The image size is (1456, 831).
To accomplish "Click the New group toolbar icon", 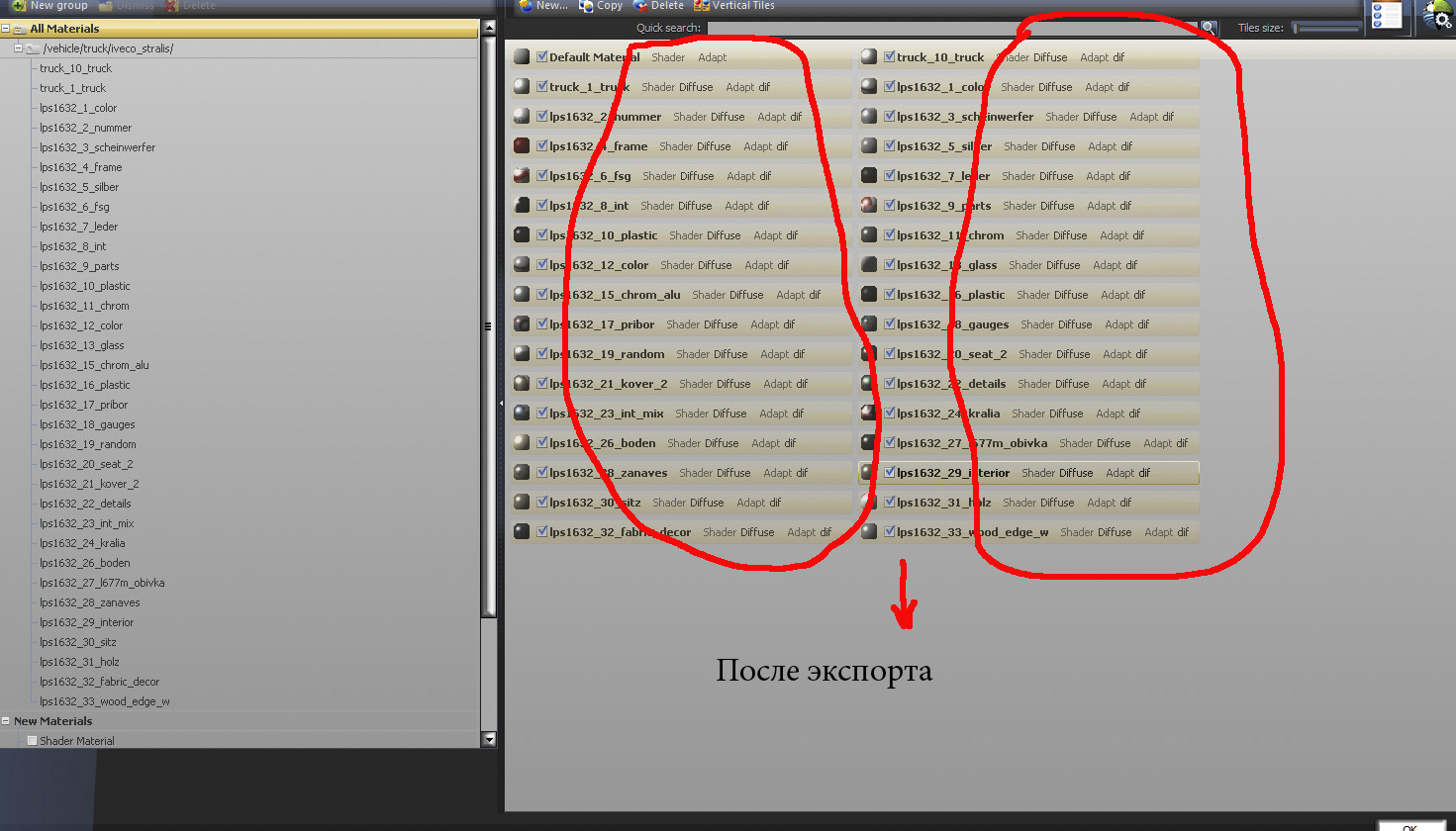I will coord(18,6).
